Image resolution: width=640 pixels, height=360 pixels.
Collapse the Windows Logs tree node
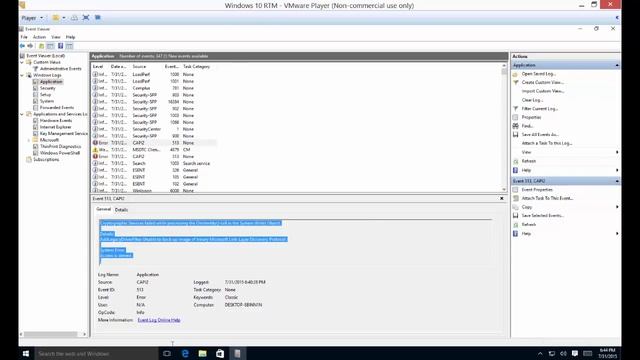point(22,76)
